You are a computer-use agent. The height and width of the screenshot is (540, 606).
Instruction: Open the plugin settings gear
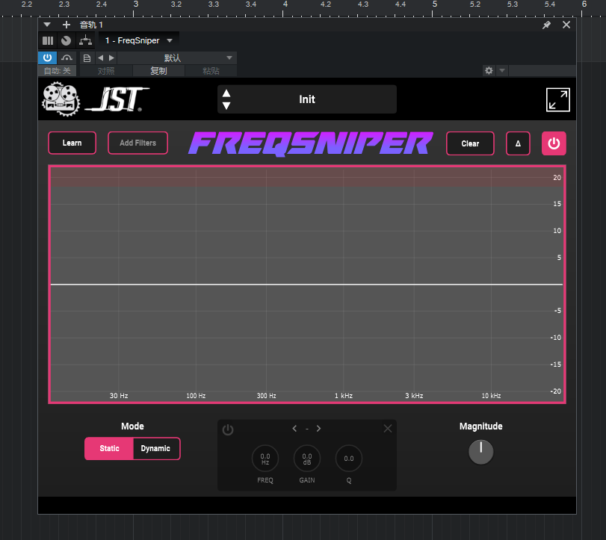tap(488, 71)
